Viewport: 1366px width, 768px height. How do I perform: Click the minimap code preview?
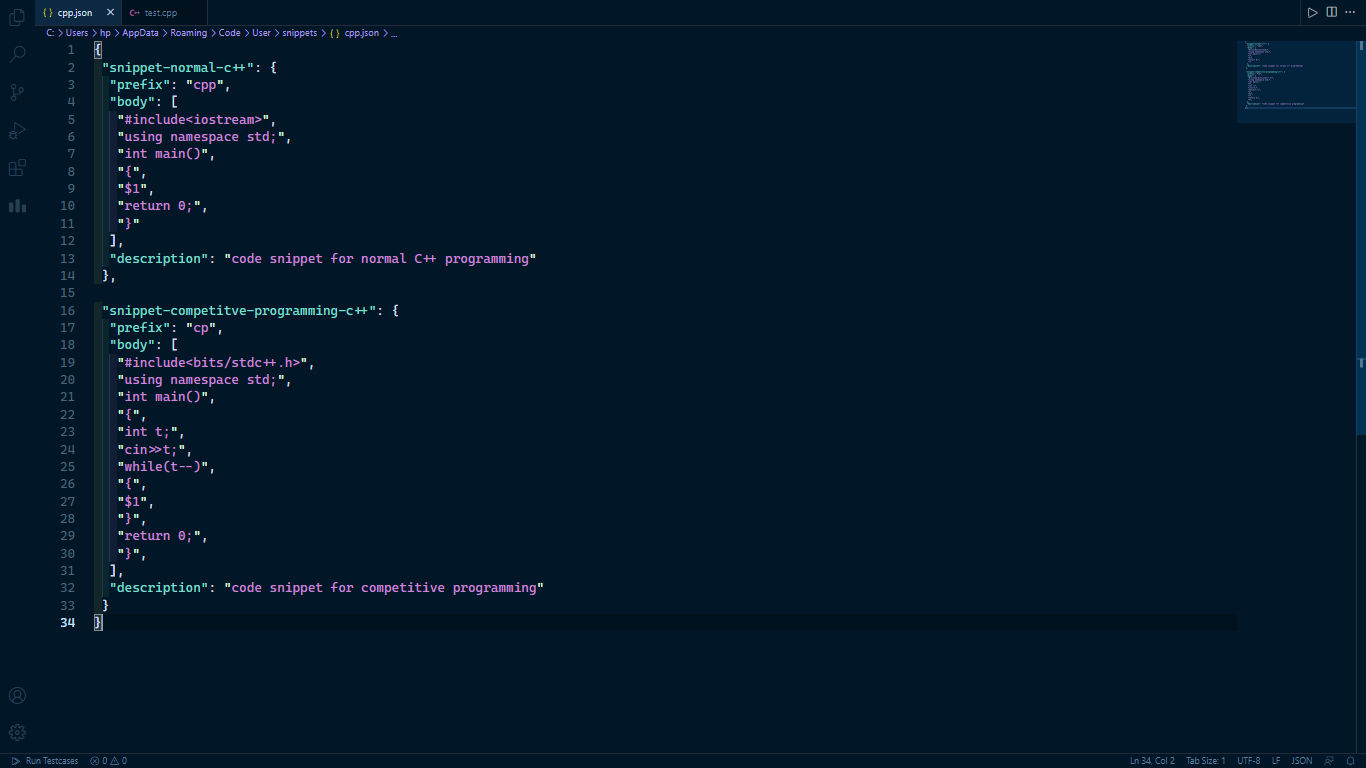[x=1292, y=75]
